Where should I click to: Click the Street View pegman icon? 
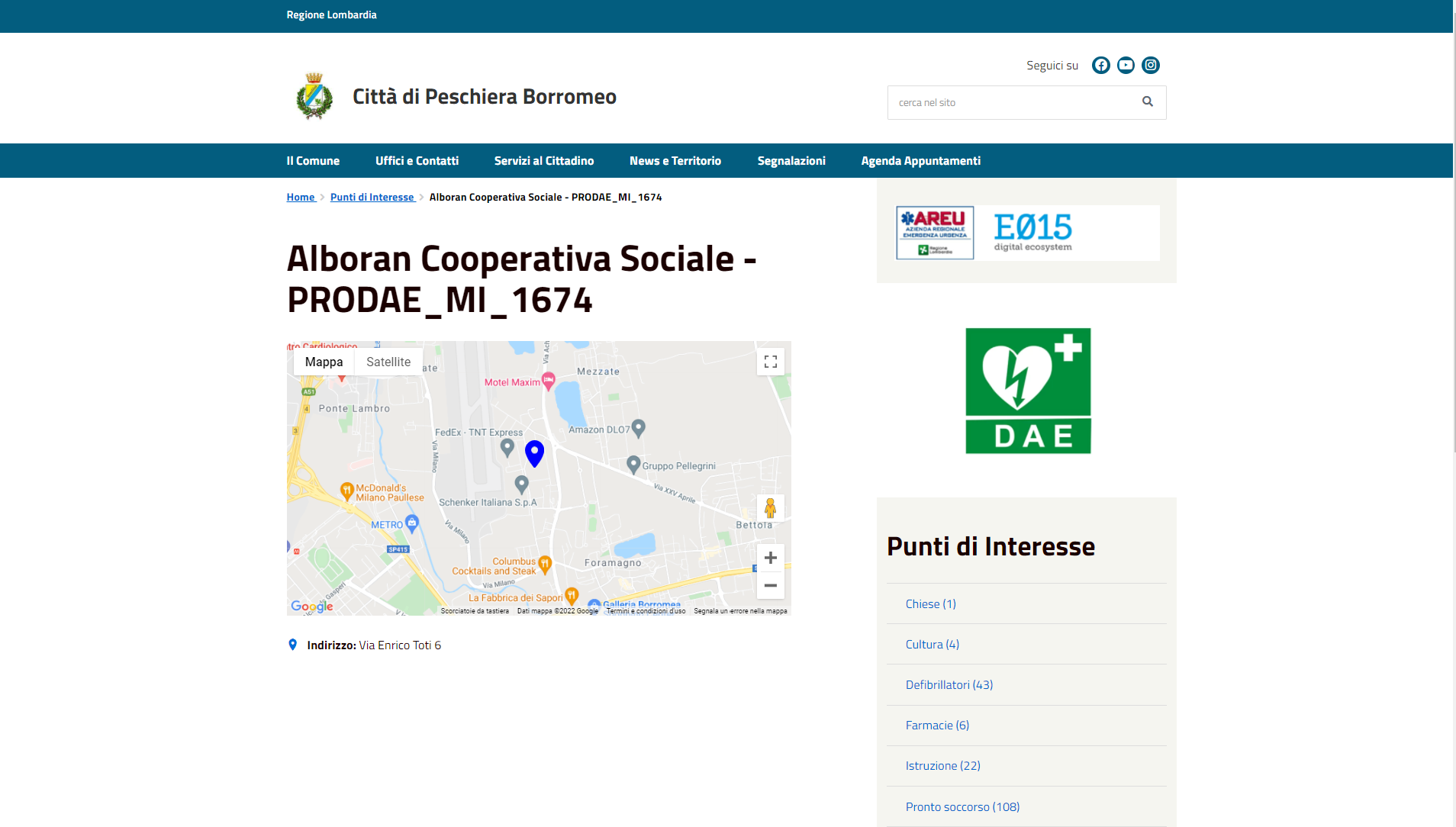(x=770, y=508)
